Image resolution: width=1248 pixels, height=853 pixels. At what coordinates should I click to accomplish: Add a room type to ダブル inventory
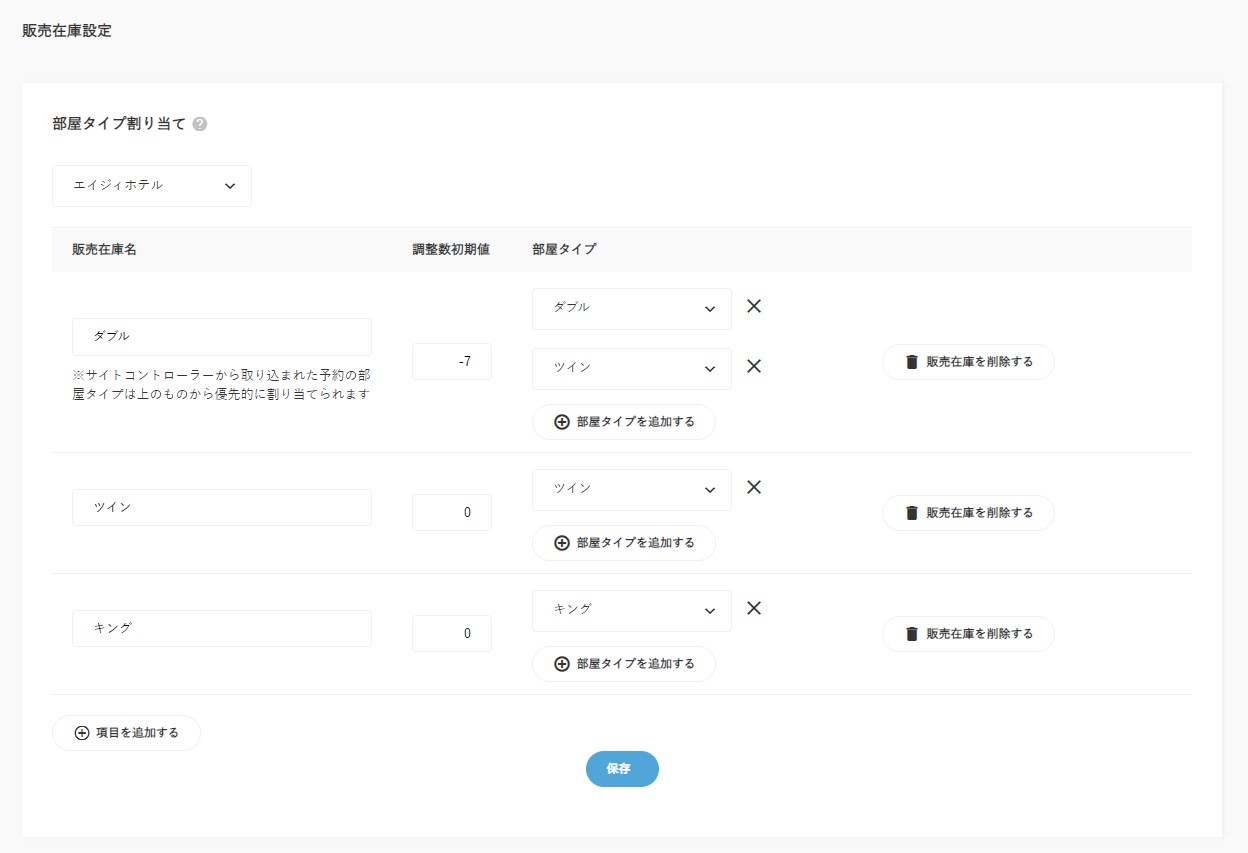623,422
